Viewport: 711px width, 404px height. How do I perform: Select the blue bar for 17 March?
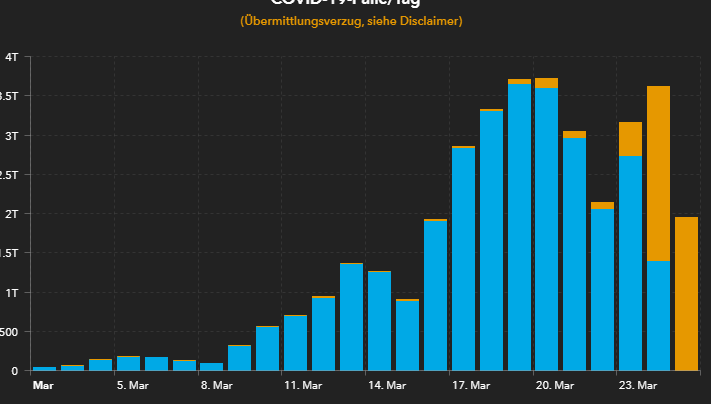click(x=463, y=259)
